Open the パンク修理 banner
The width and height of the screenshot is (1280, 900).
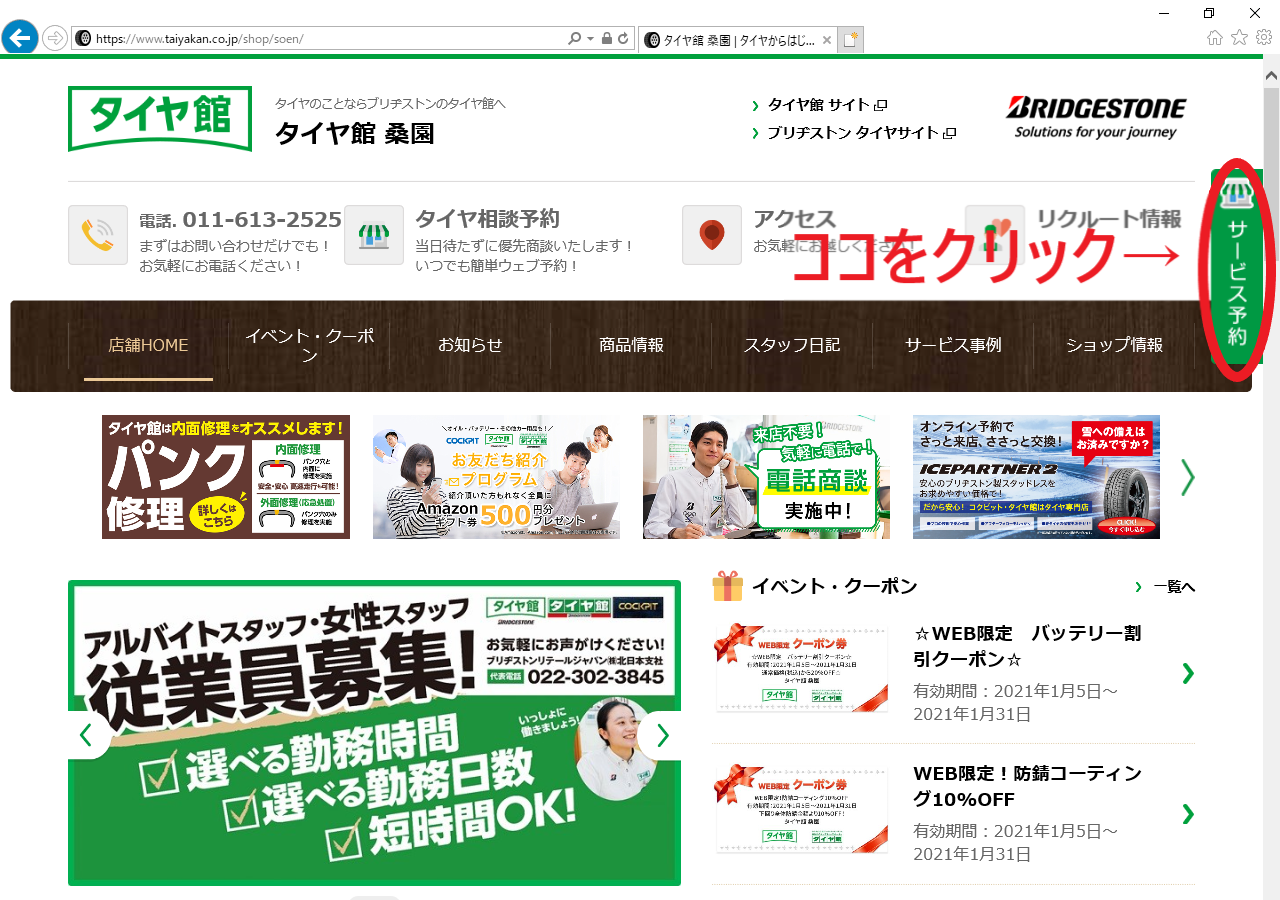pos(226,477)
